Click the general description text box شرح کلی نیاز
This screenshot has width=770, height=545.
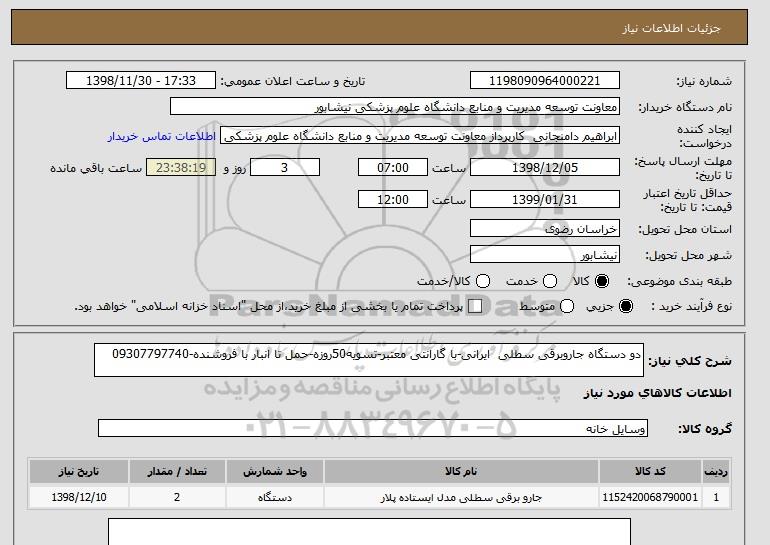369,360
